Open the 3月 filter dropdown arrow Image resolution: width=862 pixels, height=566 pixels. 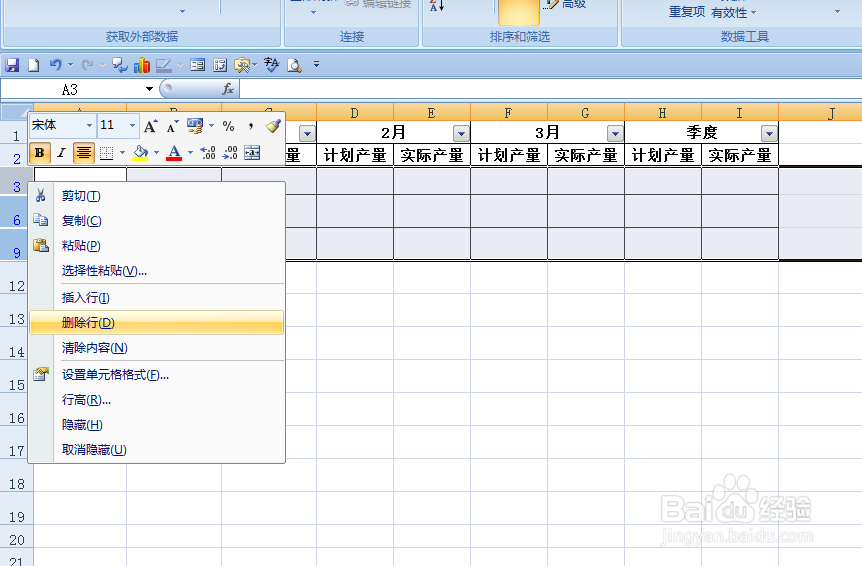pyautogui.click(x=615, y=133)
